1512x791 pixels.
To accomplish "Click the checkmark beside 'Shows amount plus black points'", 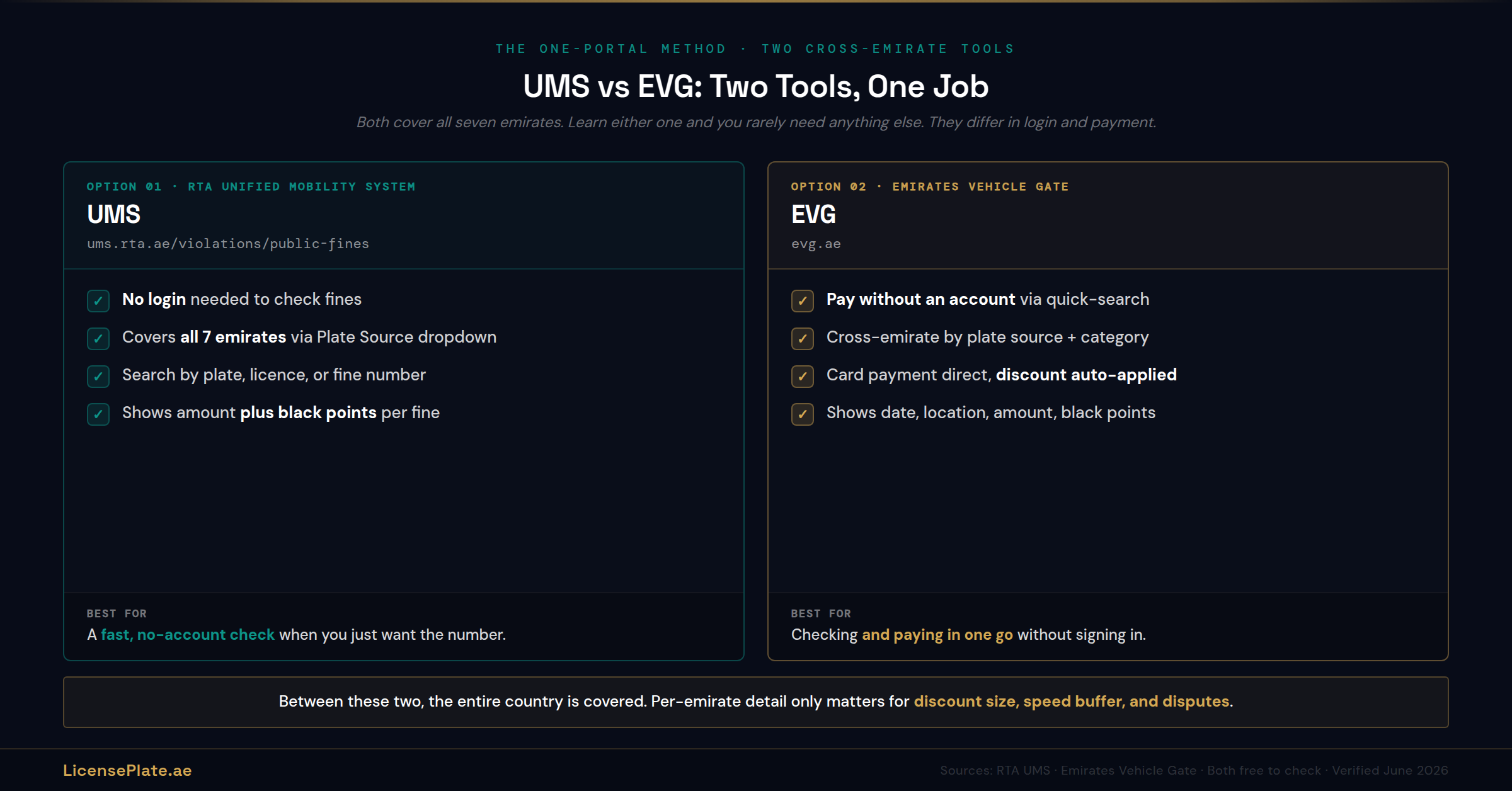I will click(98, 414).
